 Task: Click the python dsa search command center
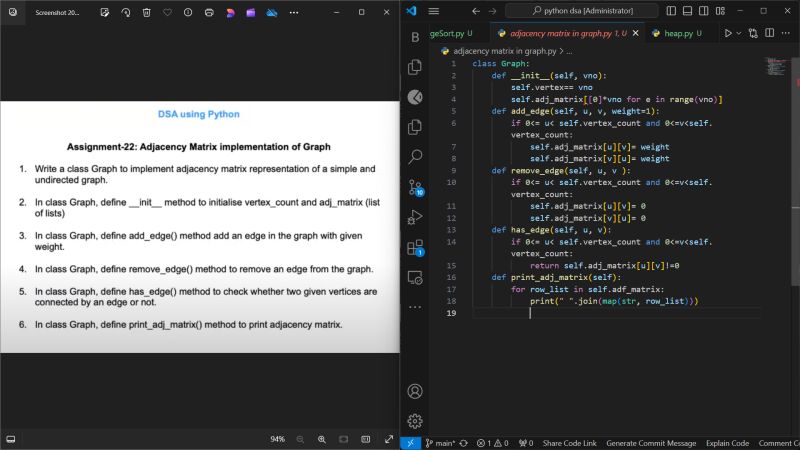click(x=582, y=11)
